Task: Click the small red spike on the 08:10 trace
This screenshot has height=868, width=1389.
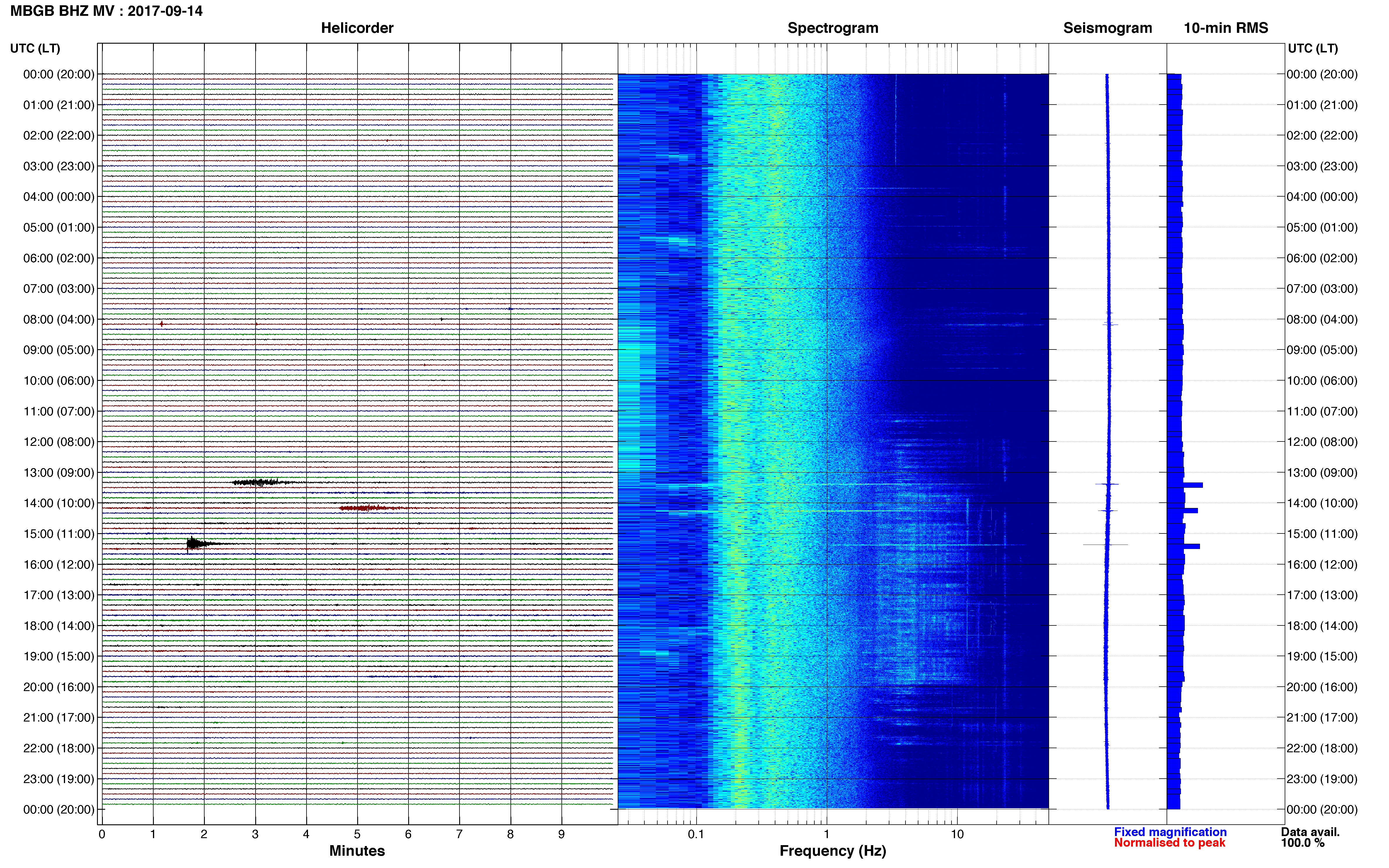Action: point(162,324)
